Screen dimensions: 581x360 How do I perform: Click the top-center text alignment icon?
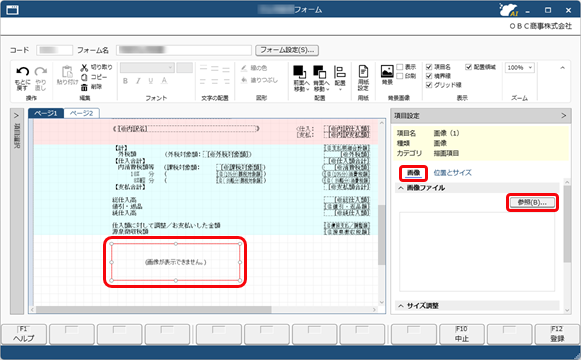pyautogui.click(x=215, y=69)
